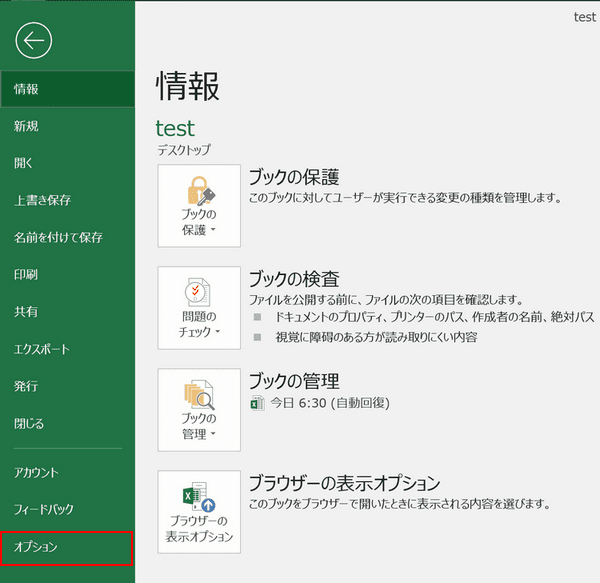600x583 pixels.
Task: Open 名前を付けて保存
Action: (67, 237)
